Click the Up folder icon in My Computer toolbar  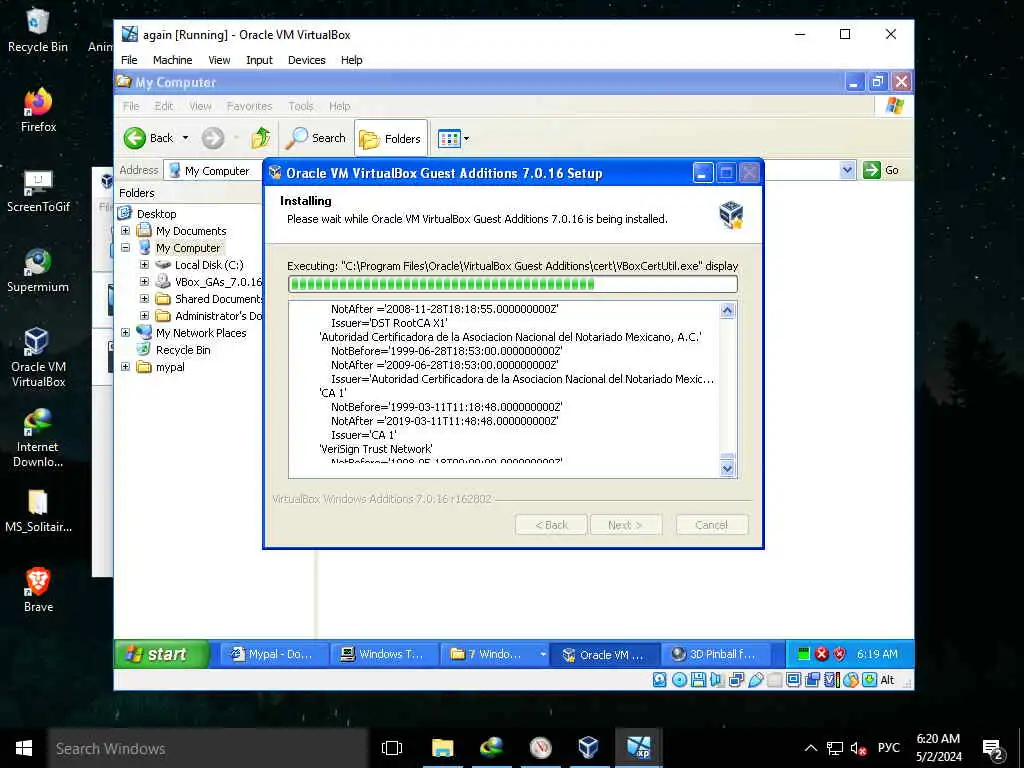click(x=261, y=138)
